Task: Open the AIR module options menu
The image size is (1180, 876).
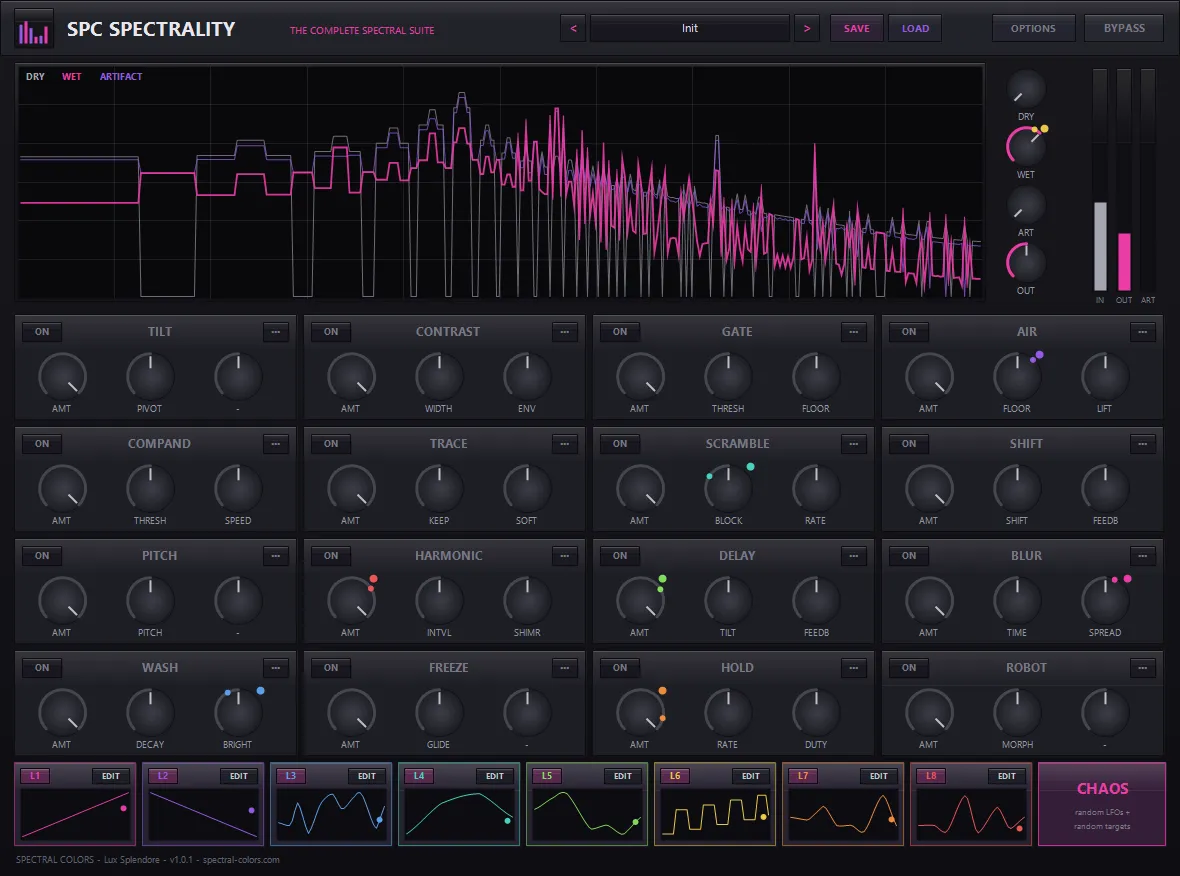Action: 1143,332
